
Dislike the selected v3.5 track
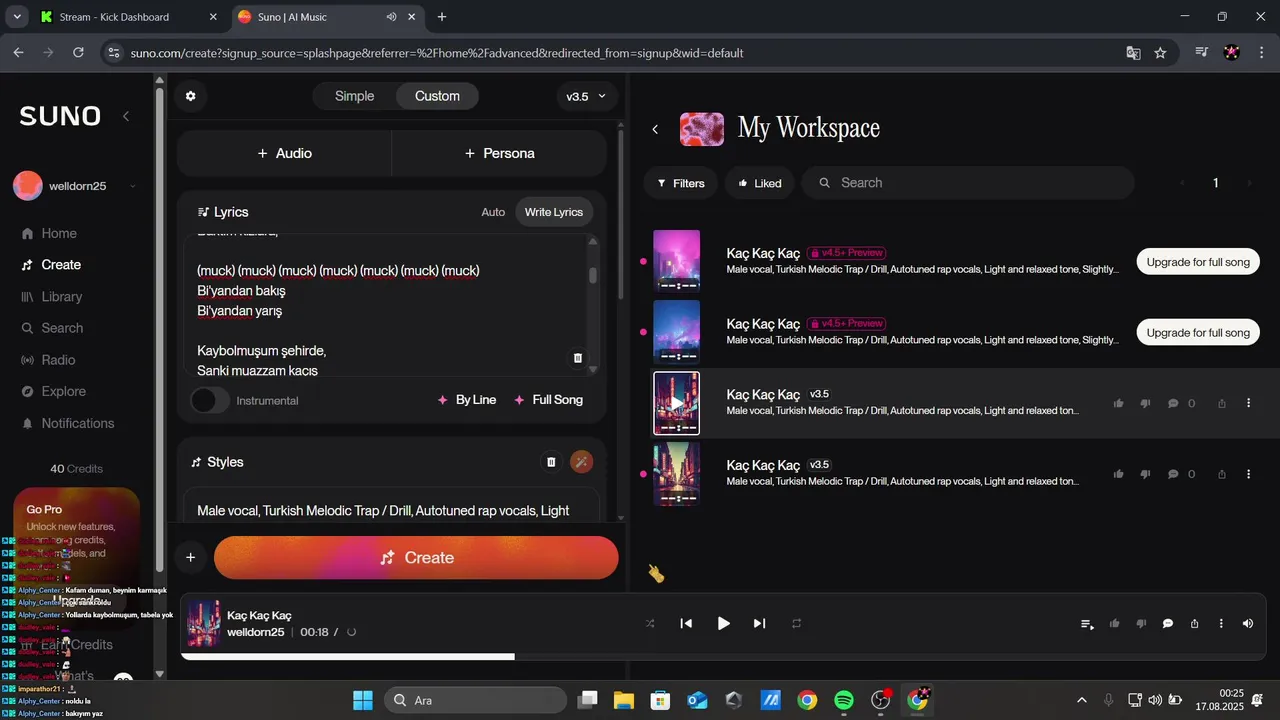click(1145, 403)
